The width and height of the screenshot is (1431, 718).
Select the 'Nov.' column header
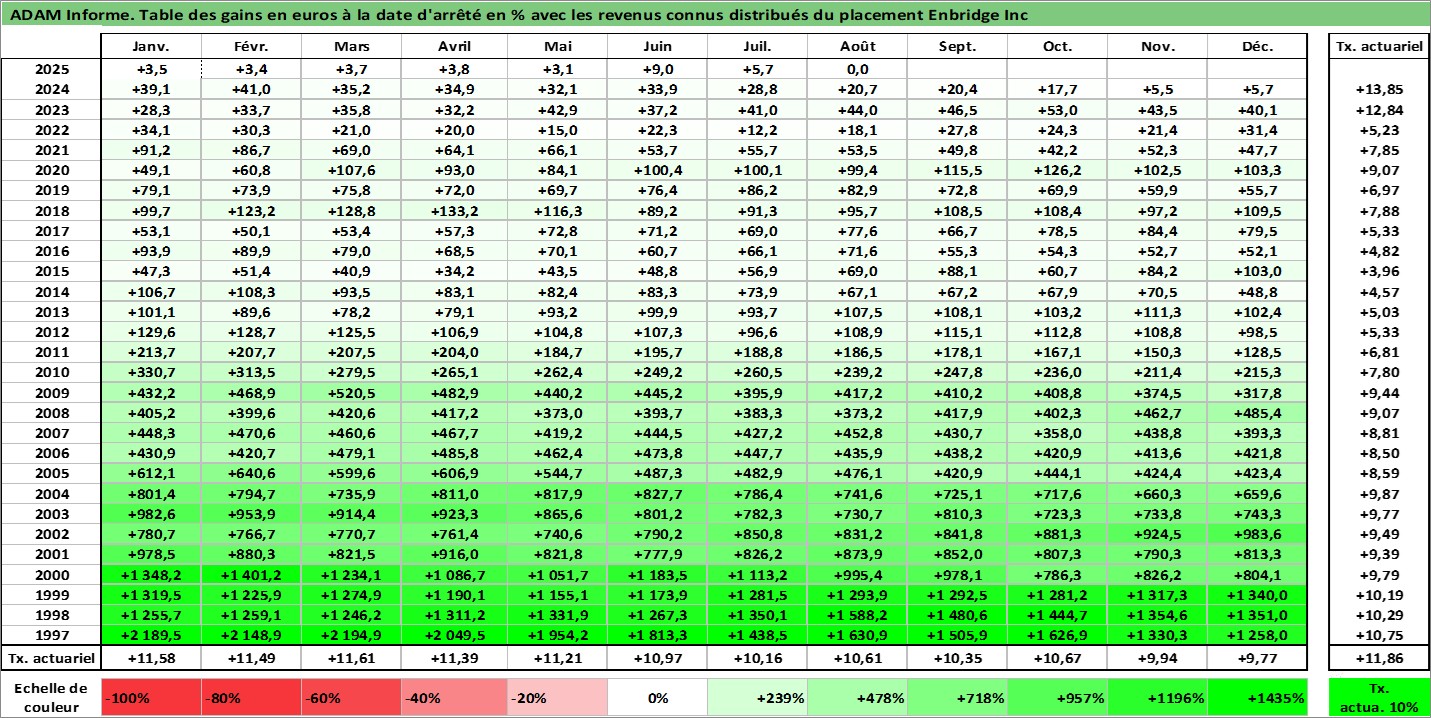[x=1157, y=47]
